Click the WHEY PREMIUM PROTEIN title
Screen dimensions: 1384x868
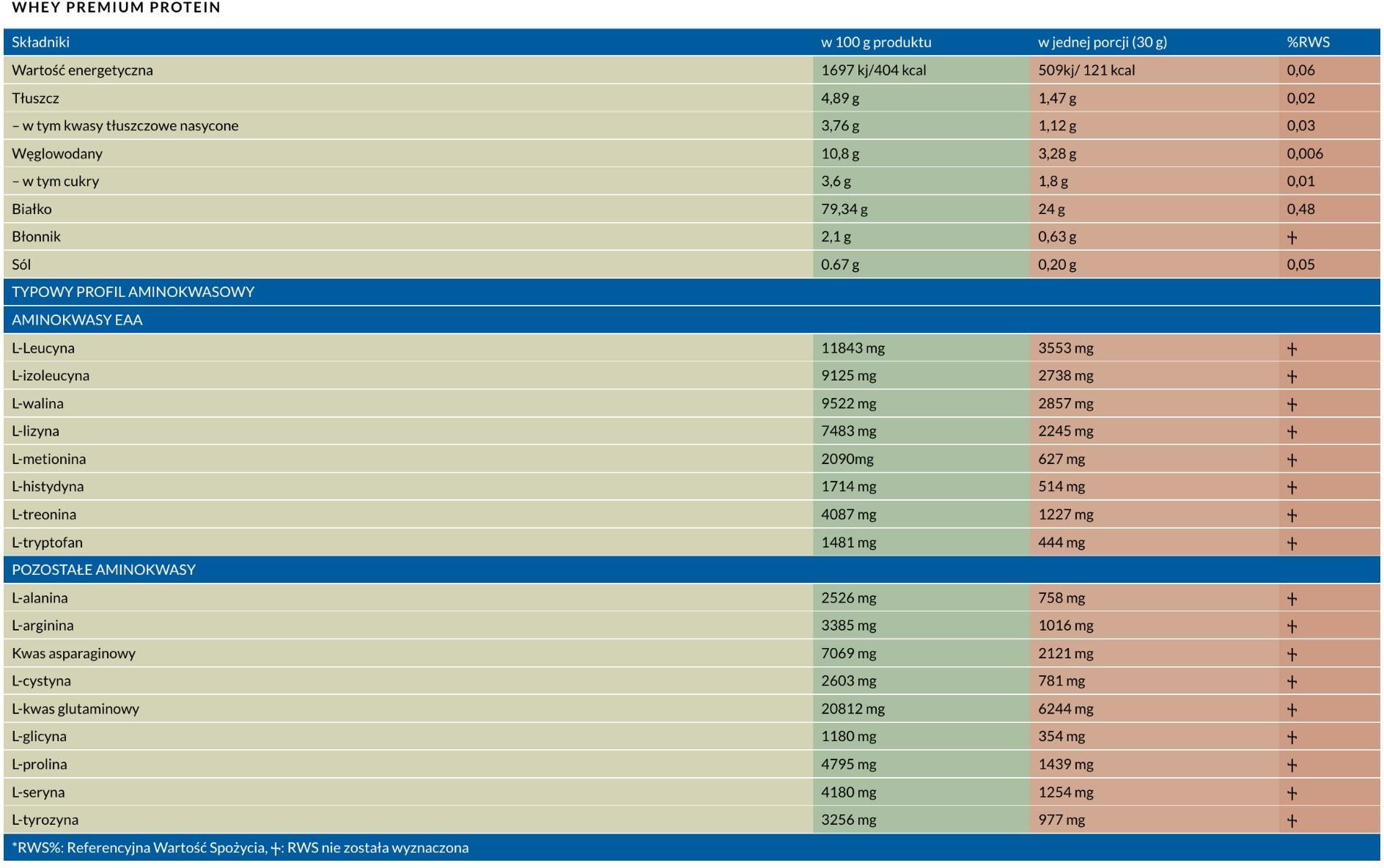116,8
